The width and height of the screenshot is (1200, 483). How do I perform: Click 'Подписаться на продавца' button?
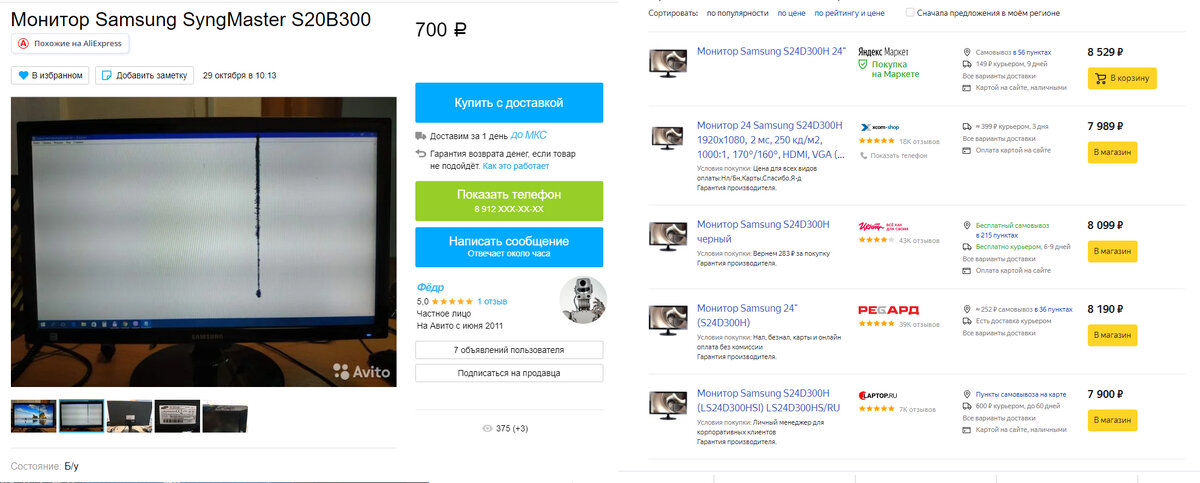tap(509, 373)
